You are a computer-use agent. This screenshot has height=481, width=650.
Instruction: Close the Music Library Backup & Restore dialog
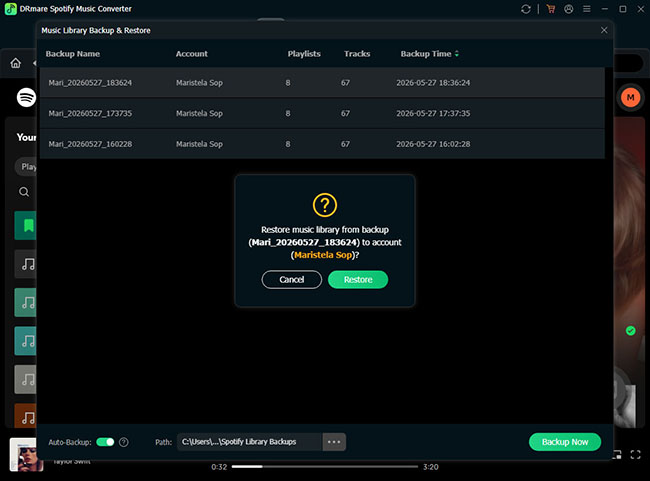tap(604, 30)
